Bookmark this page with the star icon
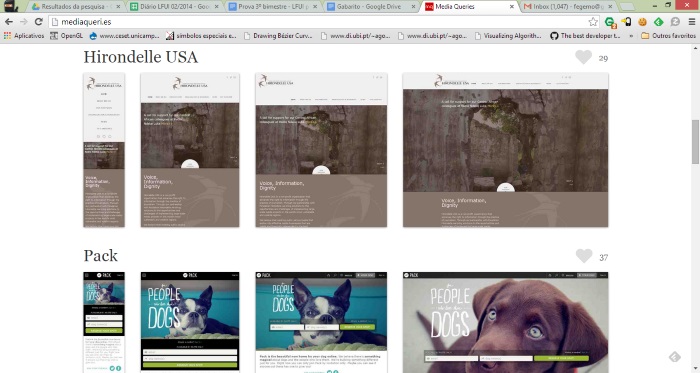700x373 pixels. point(593,21)
